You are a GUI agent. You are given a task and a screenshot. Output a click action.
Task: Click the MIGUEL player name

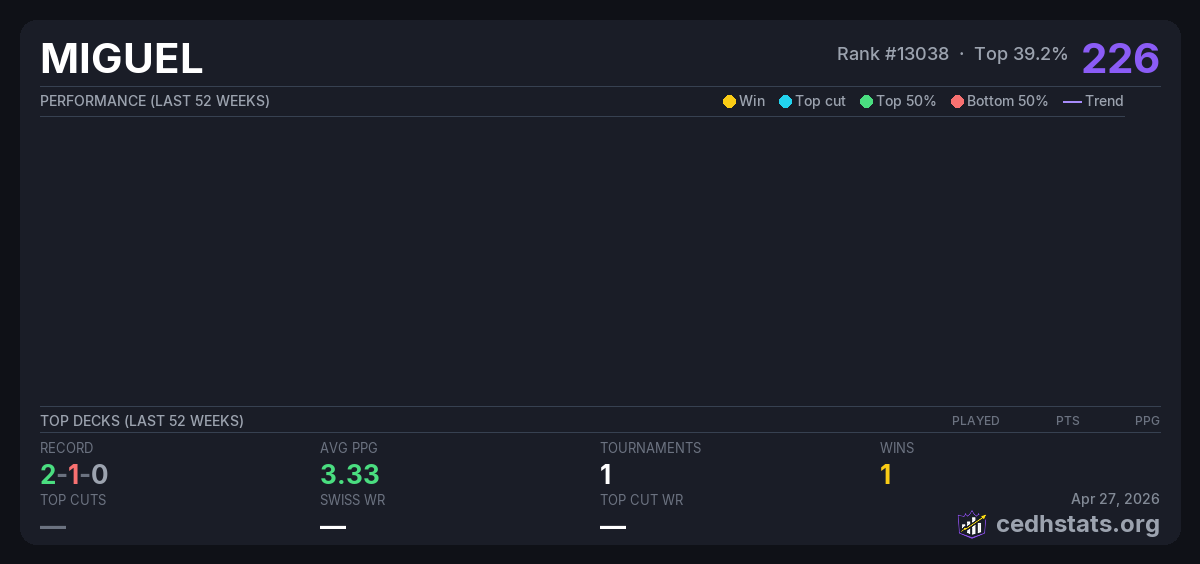click(x=122, y=59)
